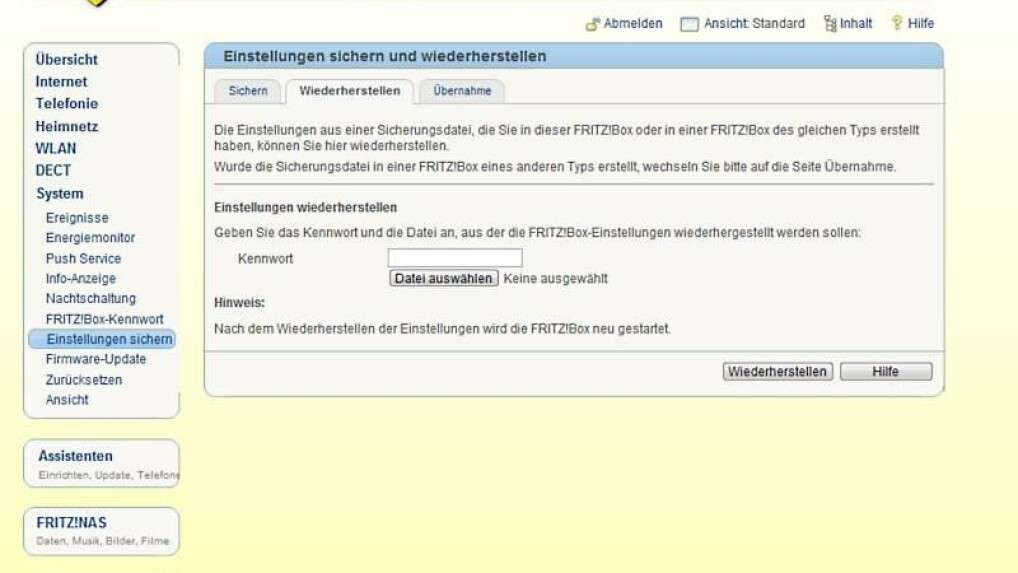Click the Hilfe lightbulb icon

(x=897, y=24)
